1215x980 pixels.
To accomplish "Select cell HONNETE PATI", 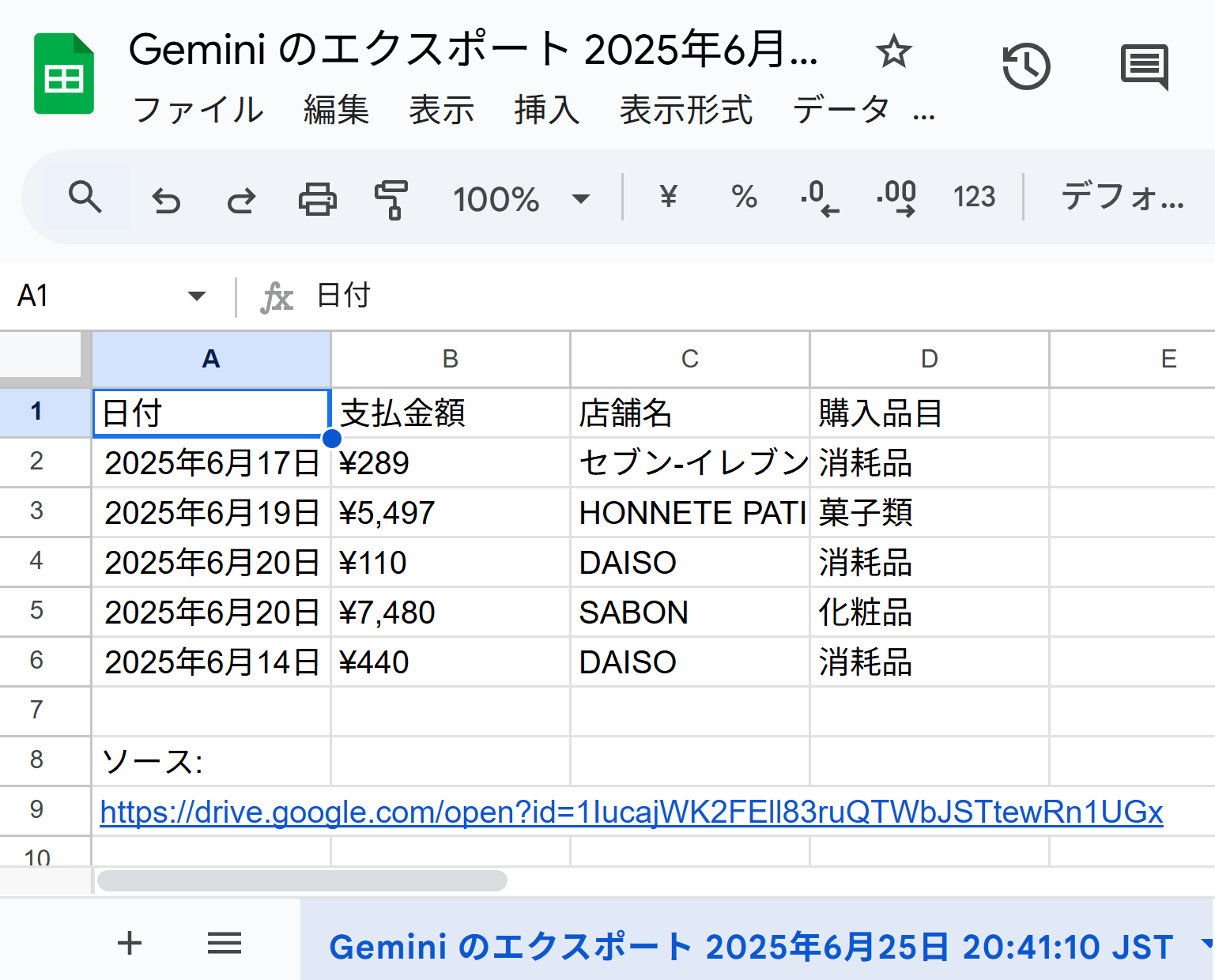I will (690, 512).
